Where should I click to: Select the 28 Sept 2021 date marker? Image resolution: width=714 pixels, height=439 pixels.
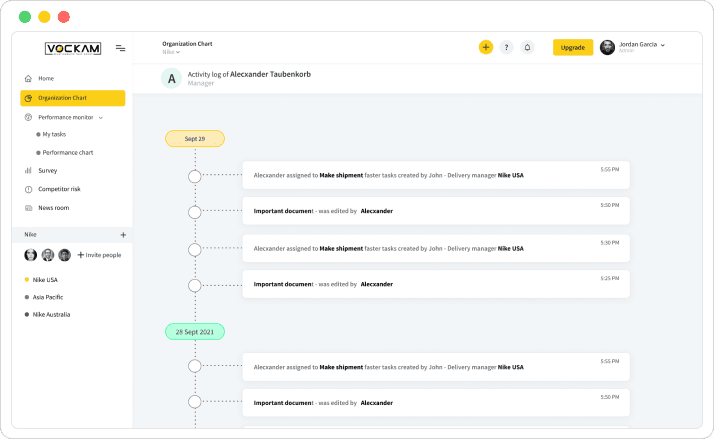pyautogui.click(x=195, y=331)
